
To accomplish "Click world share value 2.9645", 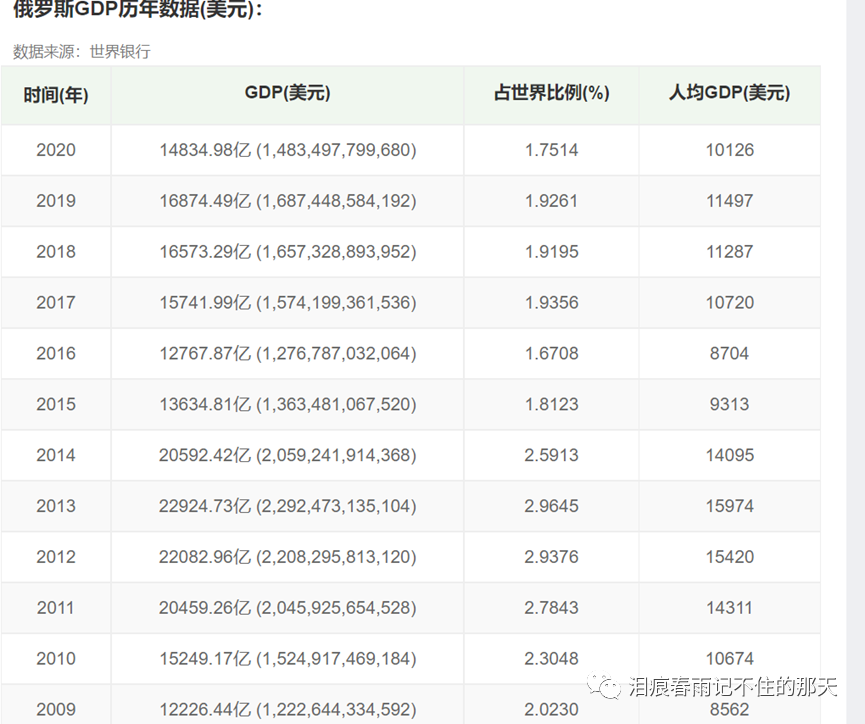I will (x=552, y=506).
